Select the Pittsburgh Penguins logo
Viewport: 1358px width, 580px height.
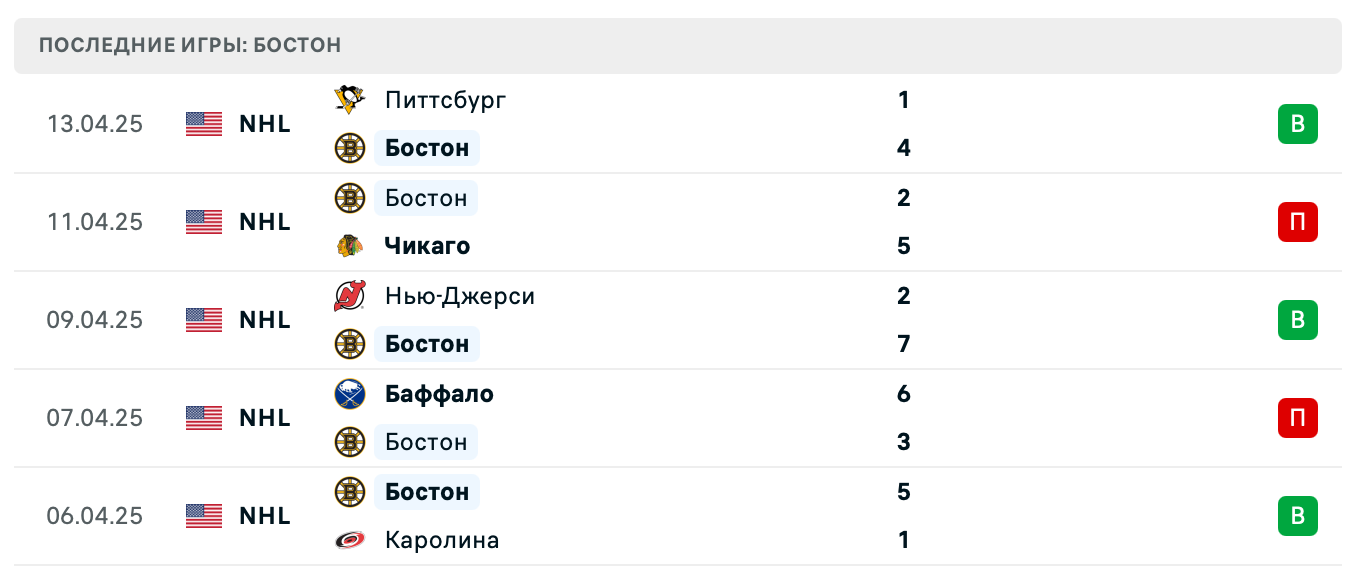(349, 99)
